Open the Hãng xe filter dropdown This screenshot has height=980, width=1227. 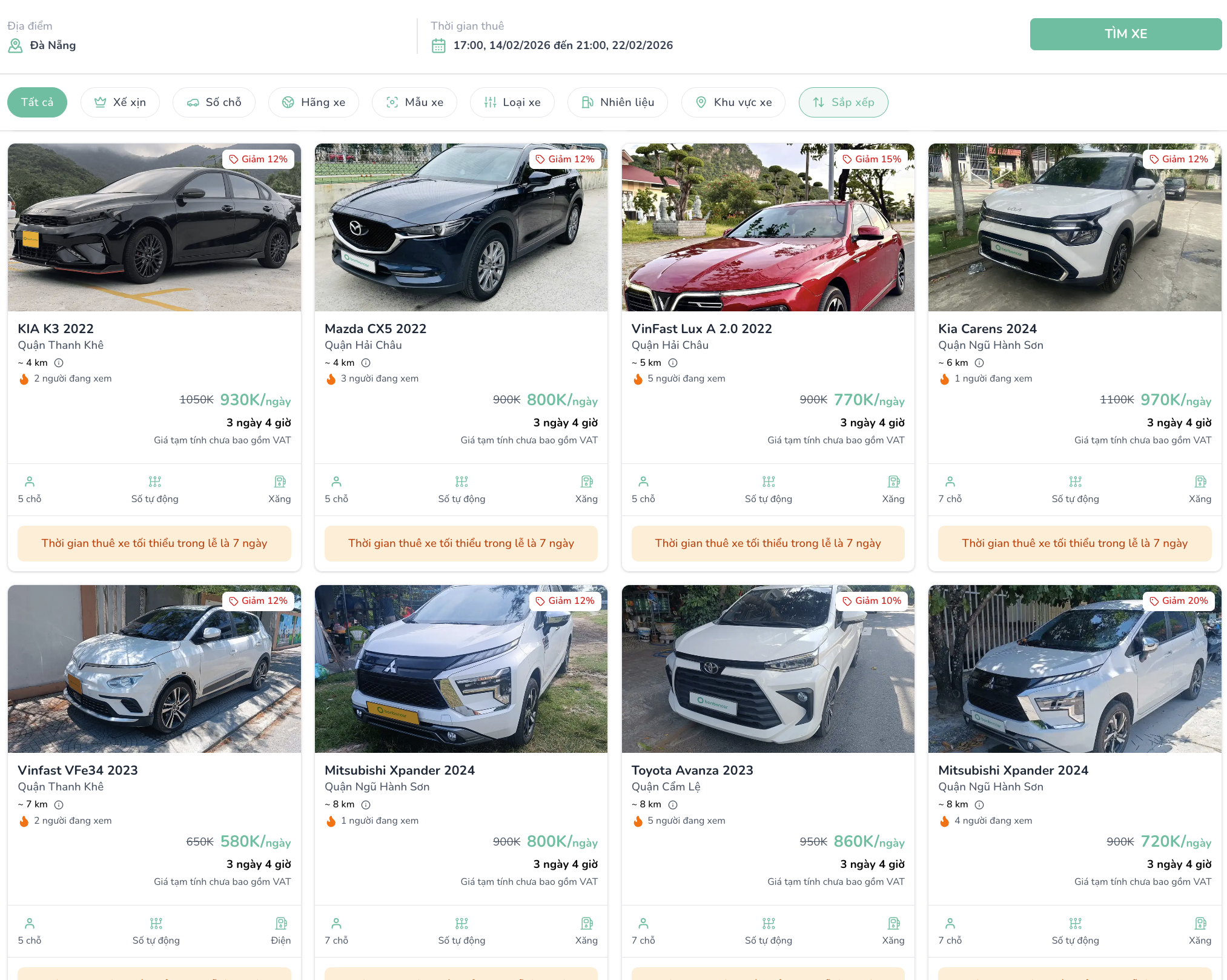pos(313,102)
